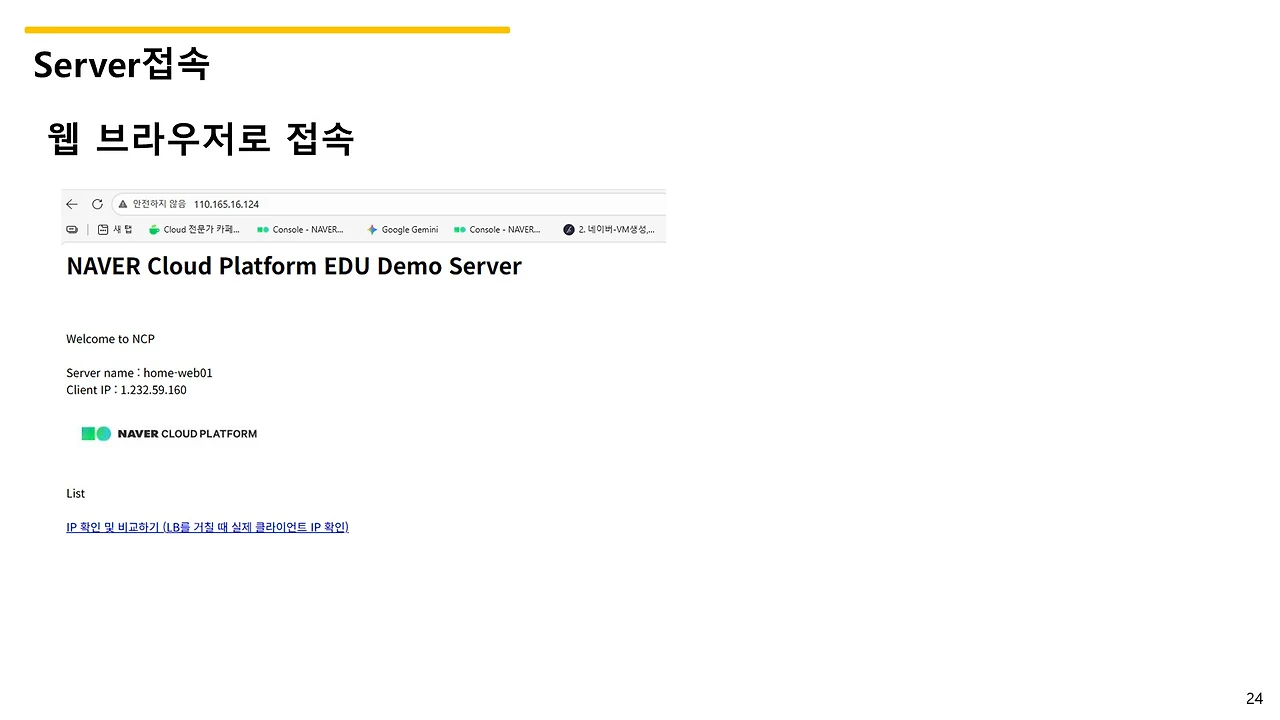Click the 'Client IP : 1.232.59.160' line
This screenshot has width=1280, height=720.
point(126,390)
